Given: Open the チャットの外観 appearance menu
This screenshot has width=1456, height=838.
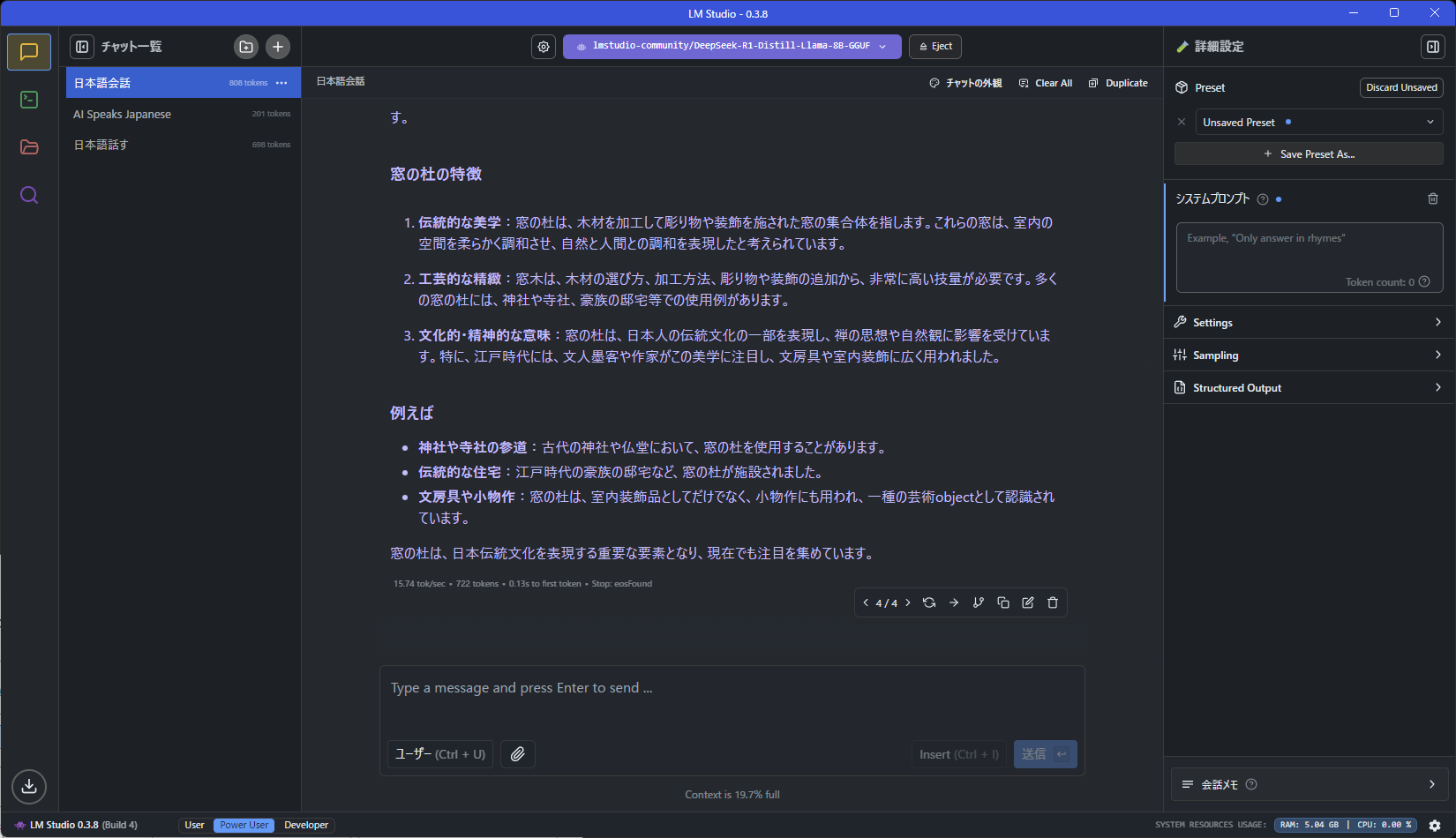Looking at the screenshot, I should tap(964, 82).
